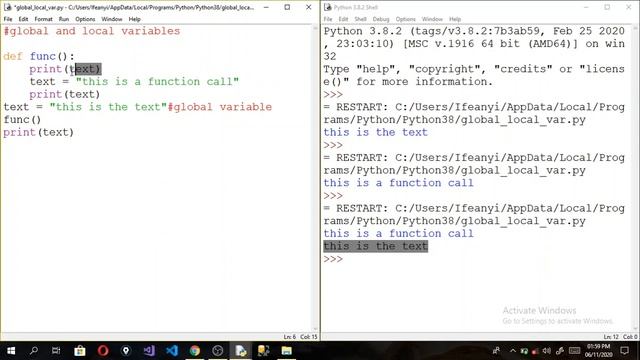Screen dimensions: 640x360
Task: Click the 'Ln: 6' editor status indicator
Action: pyautogui.click(x=290, y=337)
